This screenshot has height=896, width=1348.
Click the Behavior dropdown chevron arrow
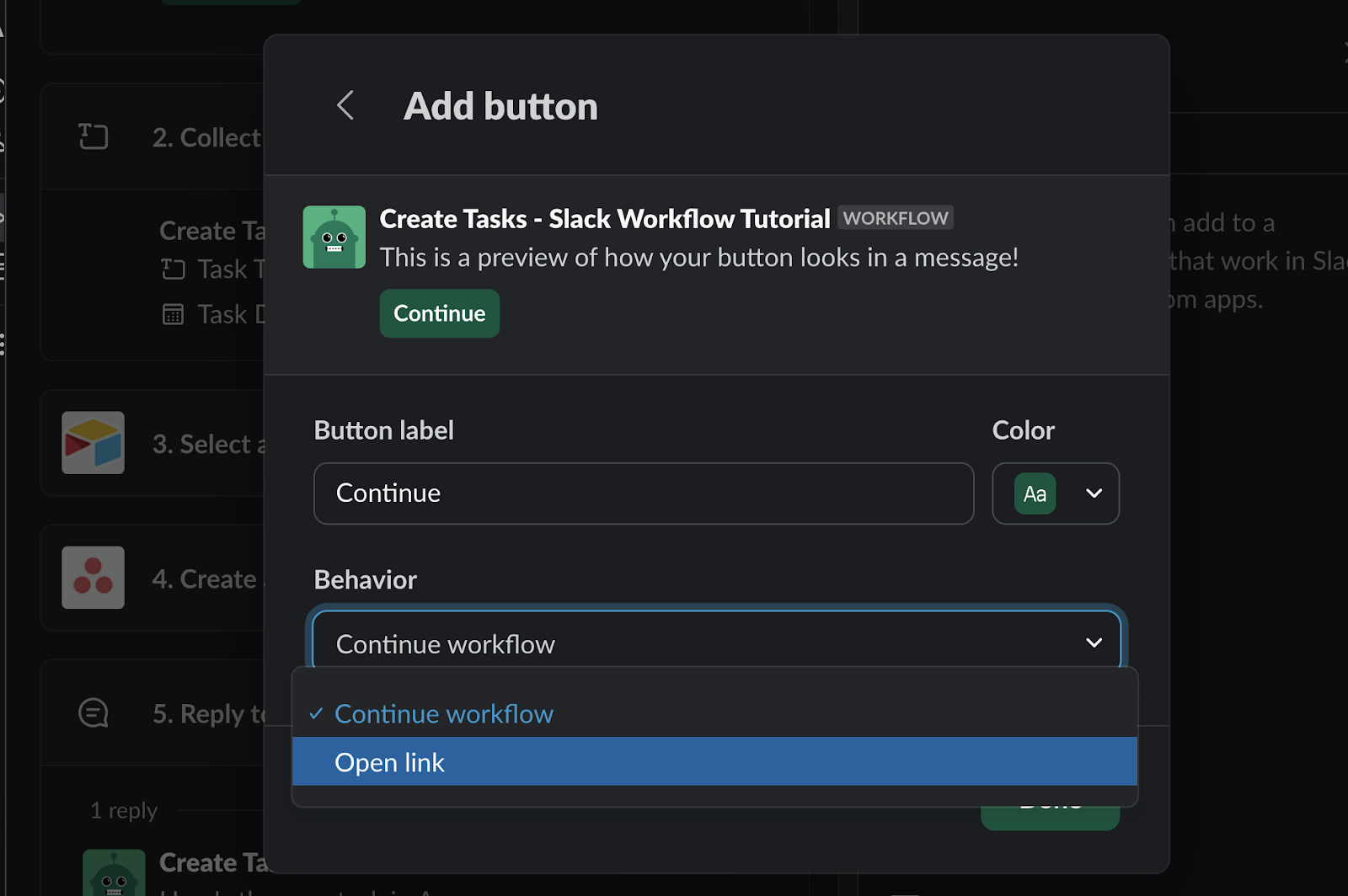pos(1094,643)
